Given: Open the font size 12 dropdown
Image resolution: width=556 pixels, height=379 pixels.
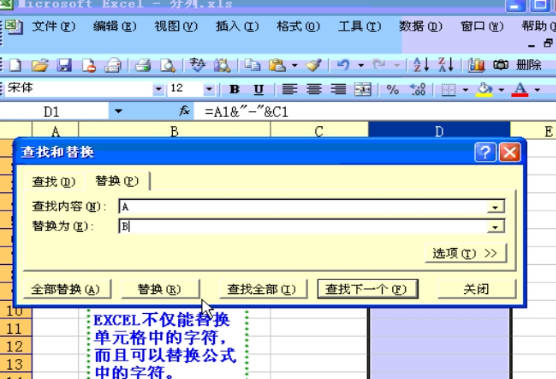Looking at the screenshot, I should pos(209,89).
